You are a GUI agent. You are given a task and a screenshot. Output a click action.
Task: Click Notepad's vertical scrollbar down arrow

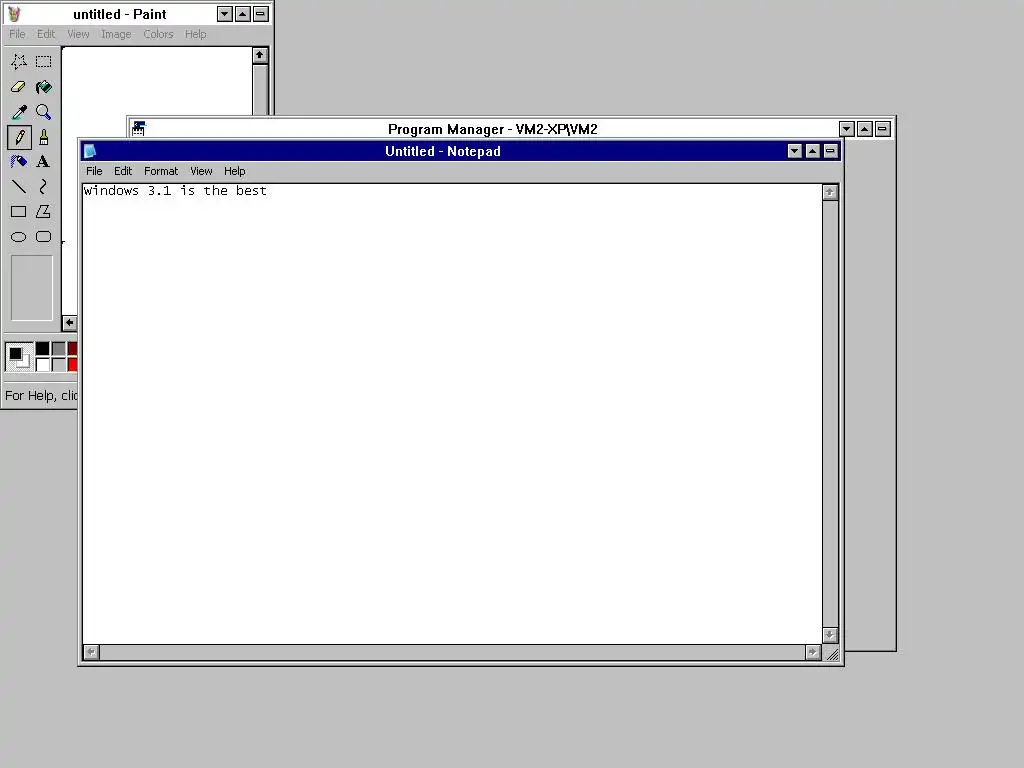click(830, 635)
